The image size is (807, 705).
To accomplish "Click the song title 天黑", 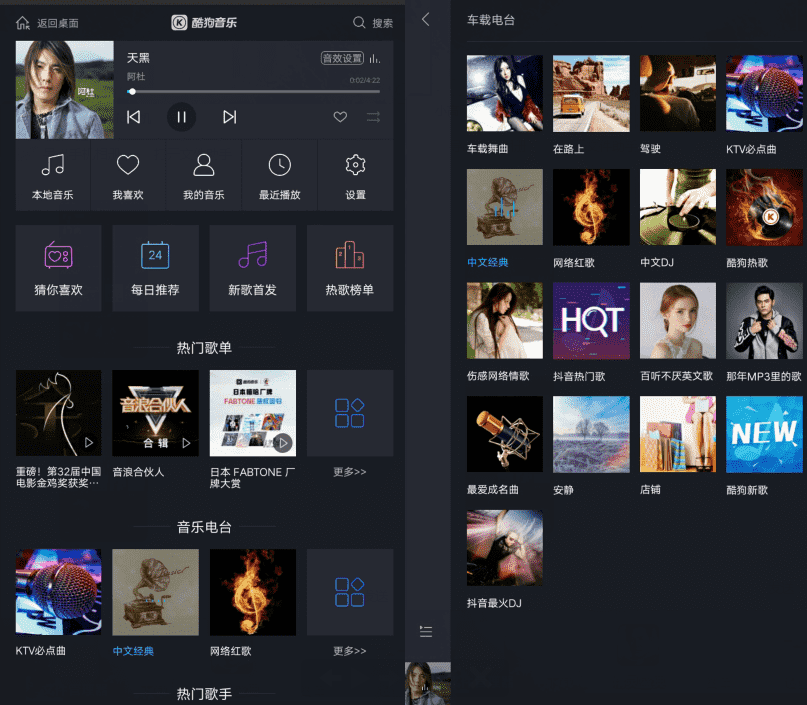I will 138,58.
